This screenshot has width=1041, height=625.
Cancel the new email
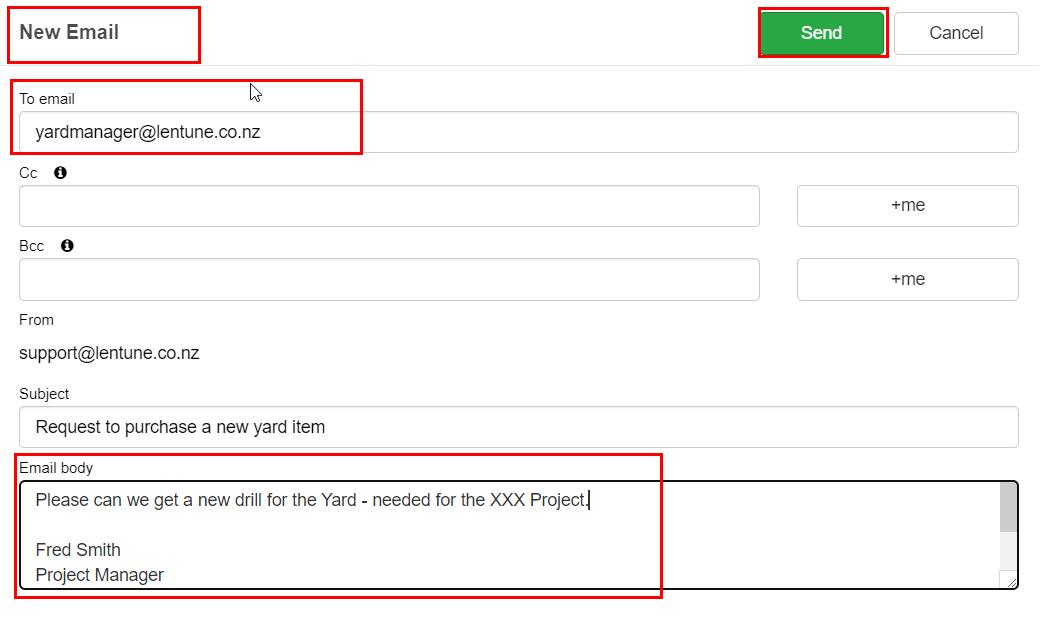click(x=956, y=33)
